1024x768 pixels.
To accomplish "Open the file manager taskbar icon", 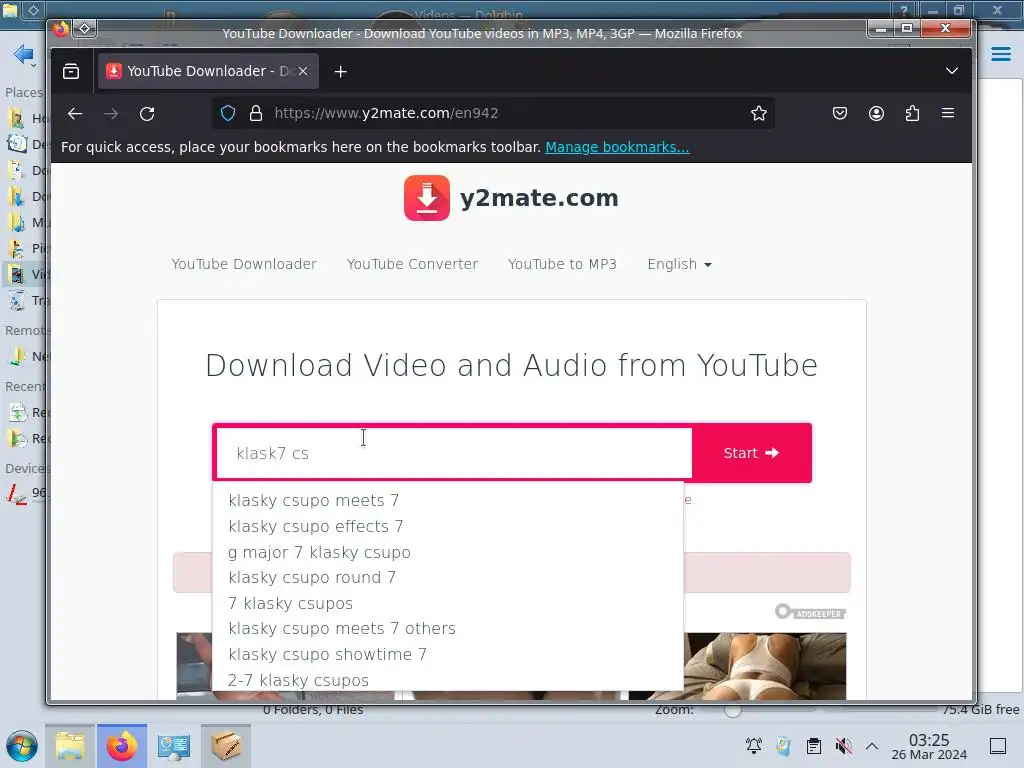I will click(x=70, y=746).
